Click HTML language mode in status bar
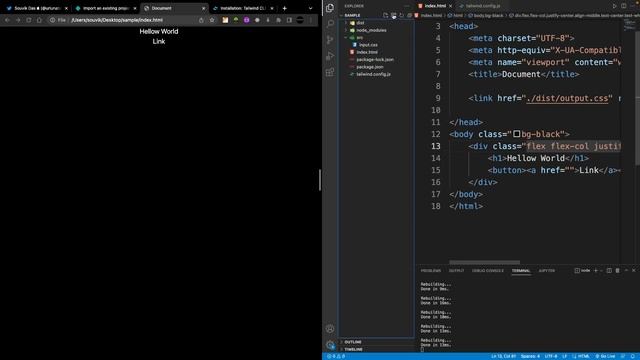 click(581, 356)
